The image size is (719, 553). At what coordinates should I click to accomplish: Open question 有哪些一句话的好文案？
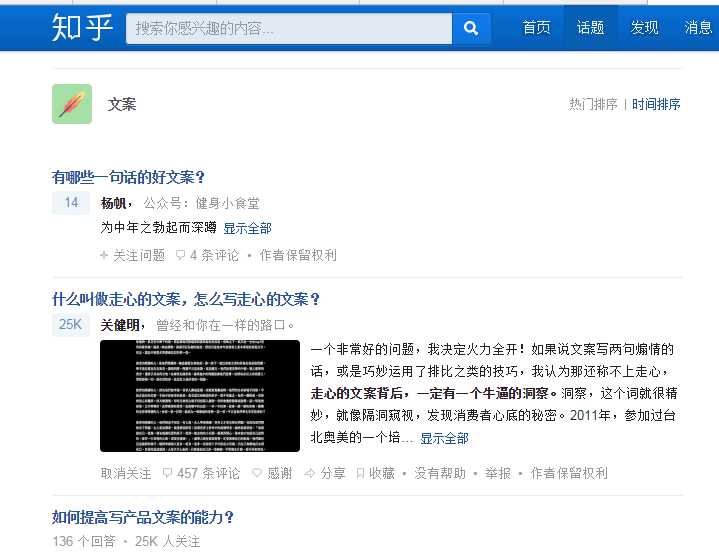[x=128, y=177]
